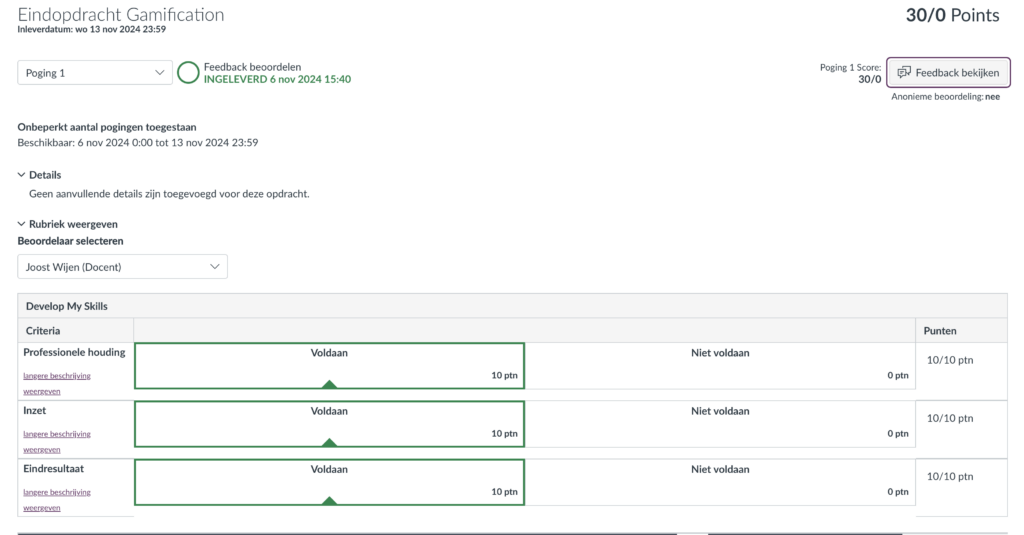This screenshot has width=1024, height=535.
Task: Open the Joost Wijen (Docent) grader dropdown
Action: click(123, 267)
